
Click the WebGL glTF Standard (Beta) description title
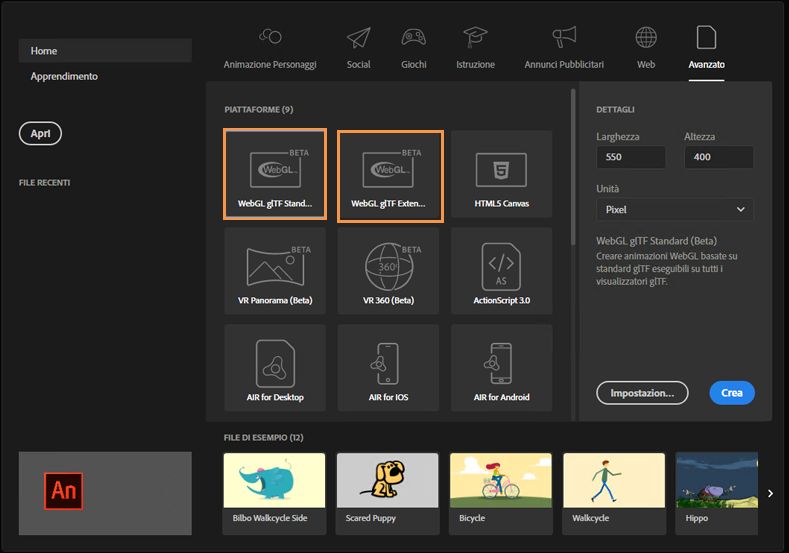pos(656,241)
